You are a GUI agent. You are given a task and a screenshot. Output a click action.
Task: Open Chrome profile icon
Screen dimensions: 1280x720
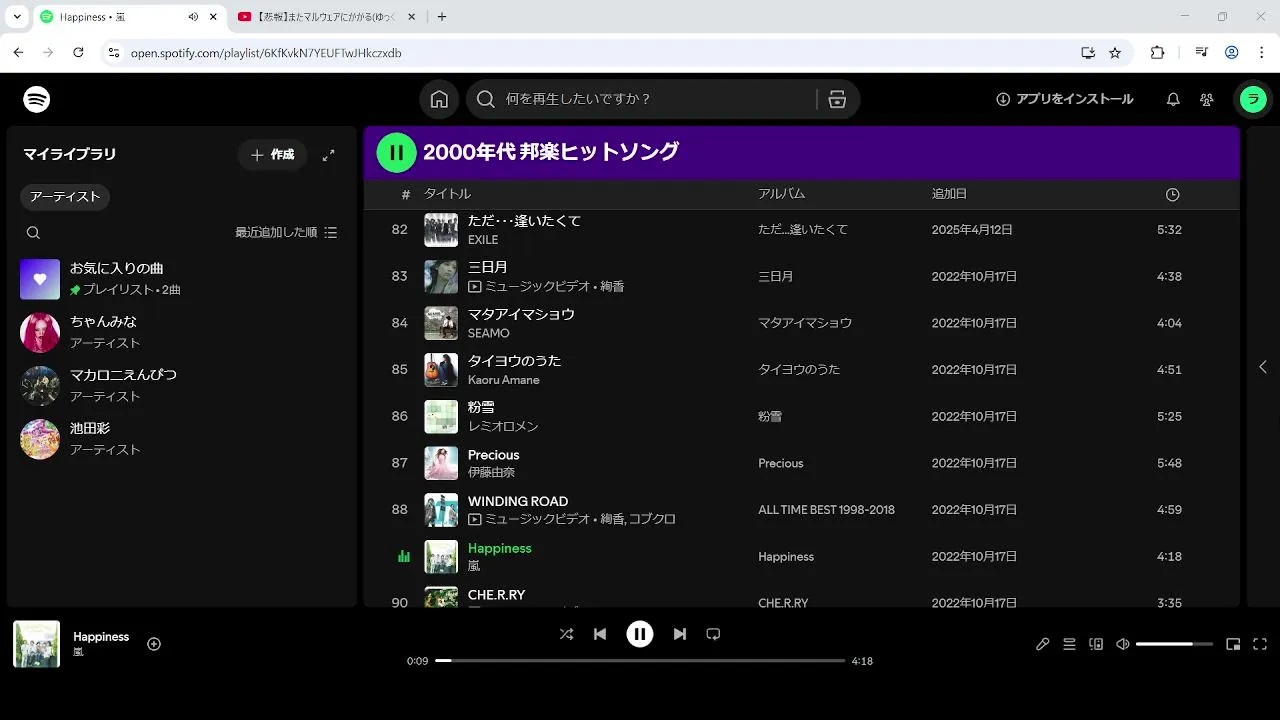pos(1232,52)
